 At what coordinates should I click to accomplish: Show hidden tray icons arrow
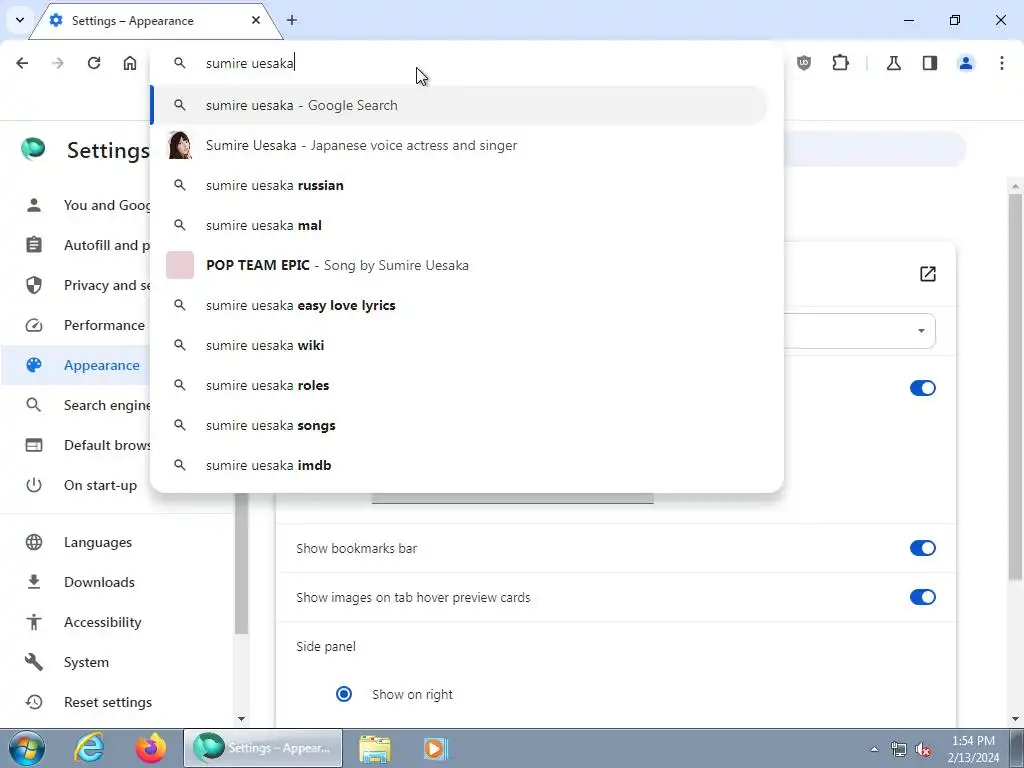point(874,749)
